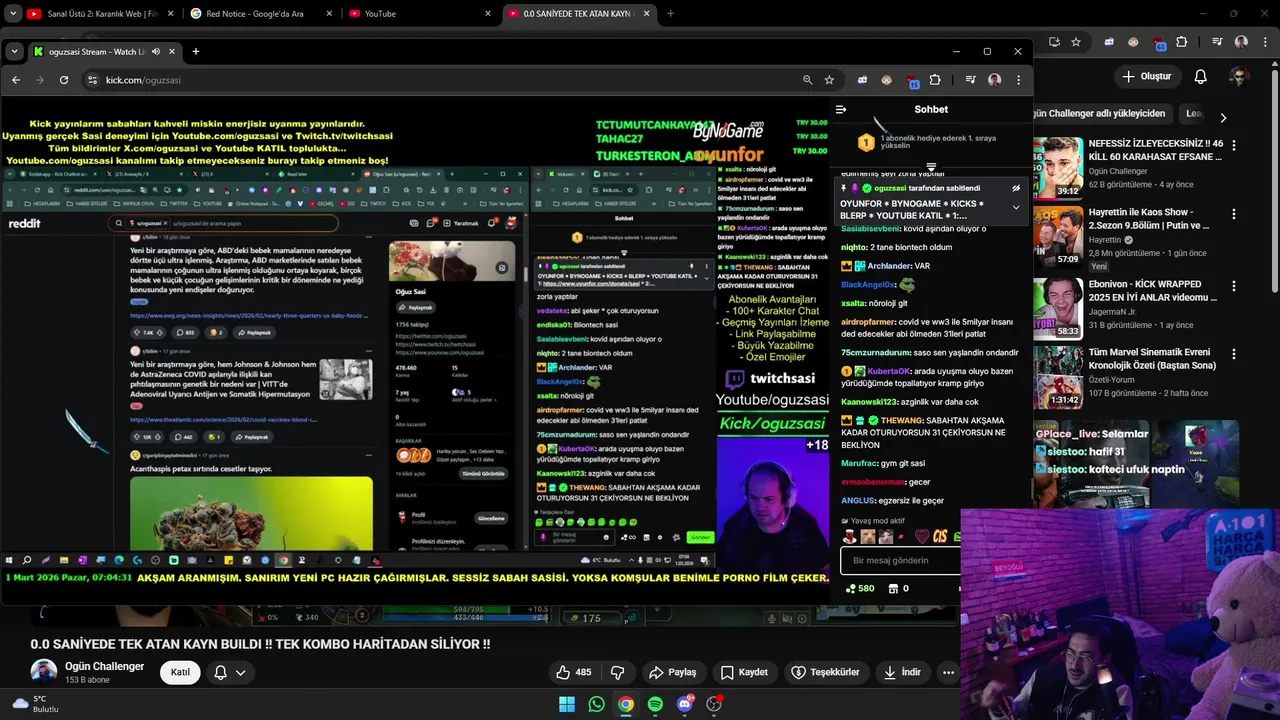Open options for the 'NEFESSİZ İZLEYECEKSİNİZ' video
The width and height of the screenshot is (1280, 720).
(x=1233, y=146)
